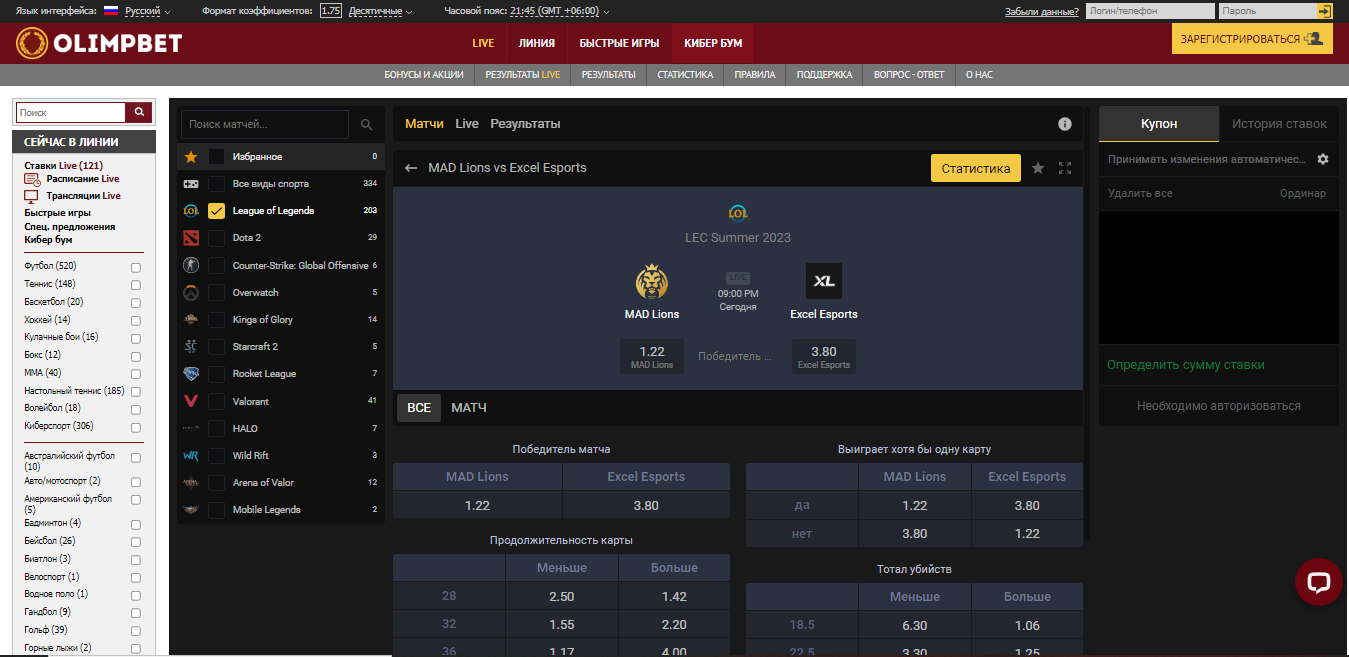Viewport: 1349px width, 657px height.
Task: Click the OLIMPBET logo
Action: point(98,43)
